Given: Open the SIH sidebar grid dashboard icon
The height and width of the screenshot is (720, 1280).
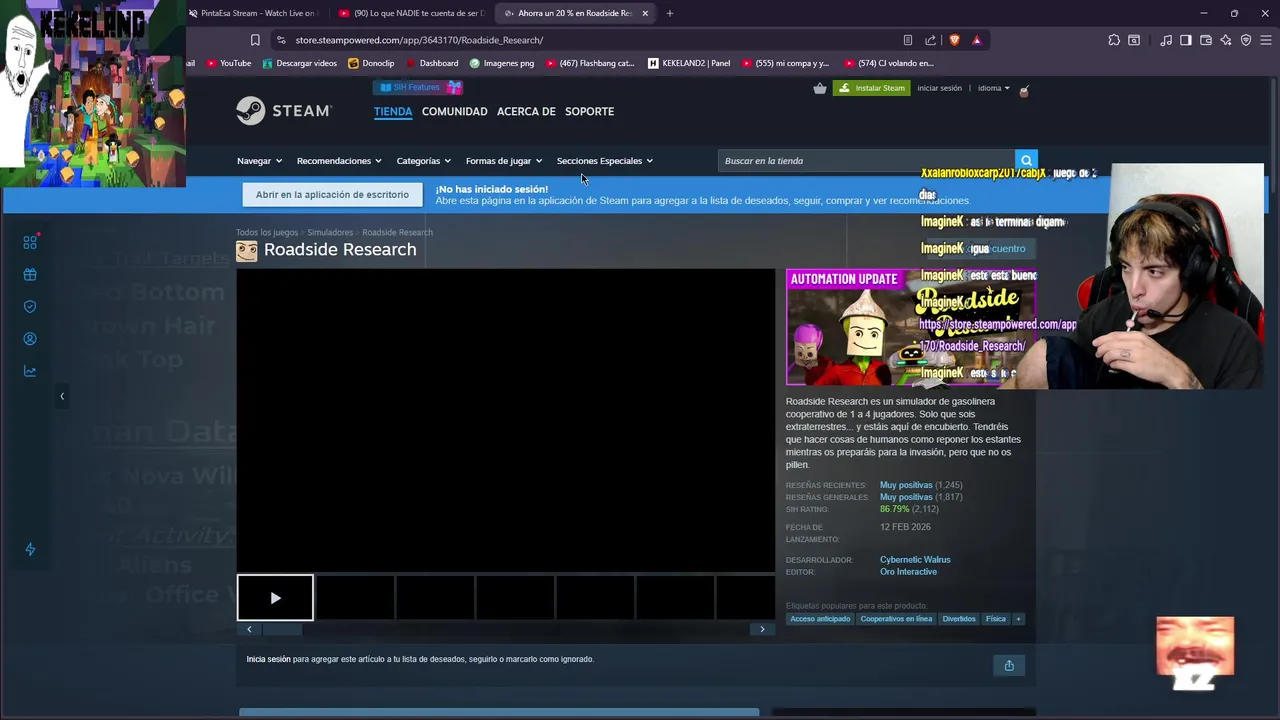Looking at the screenshot, I should [30, 242].
